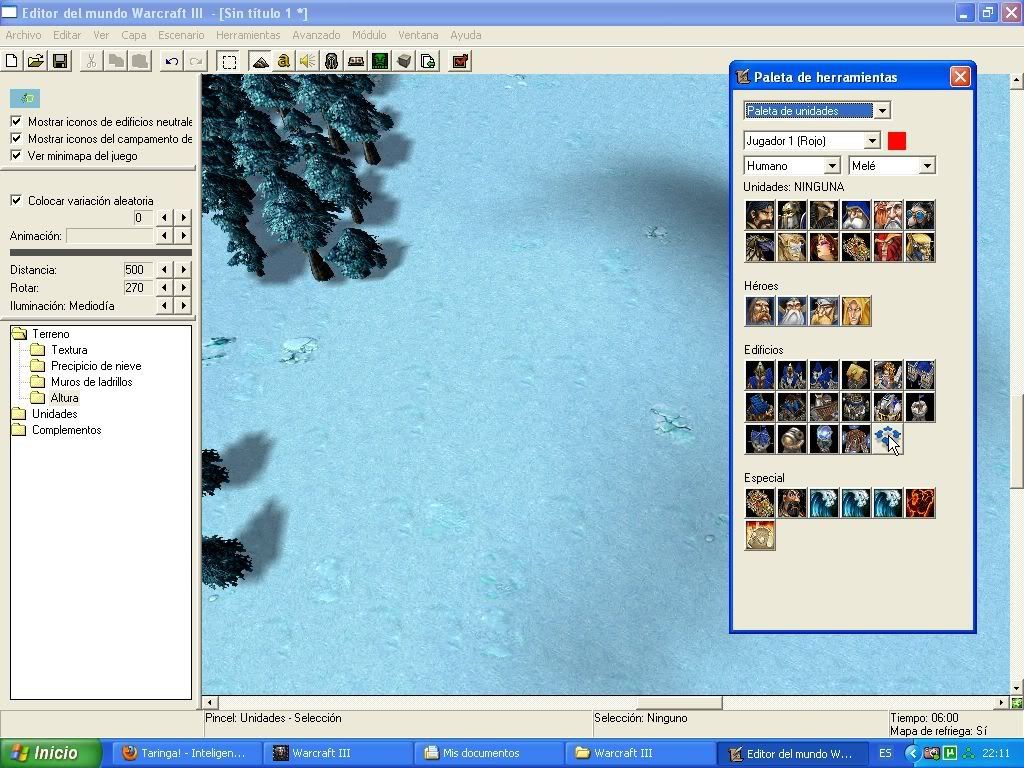
Task: Select the Paladin hero portrait
Action: [x=760, y=311]
